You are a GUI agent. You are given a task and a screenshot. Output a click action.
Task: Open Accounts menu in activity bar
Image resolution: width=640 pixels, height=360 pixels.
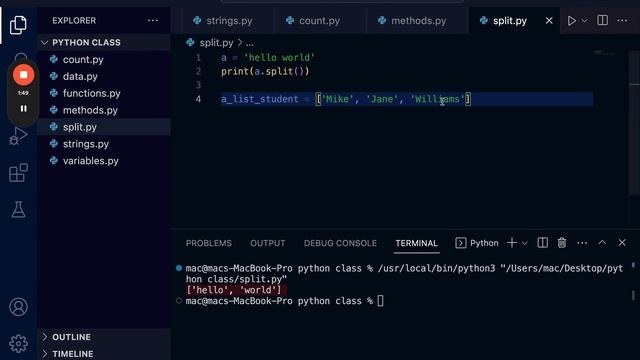pyautogui.click(x=18, y=307)
